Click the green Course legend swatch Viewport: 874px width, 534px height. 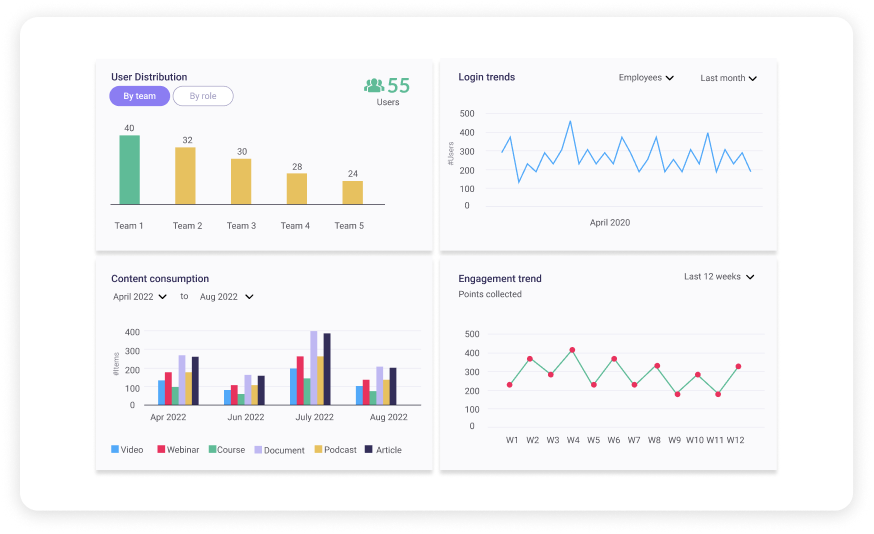(212, 450)
